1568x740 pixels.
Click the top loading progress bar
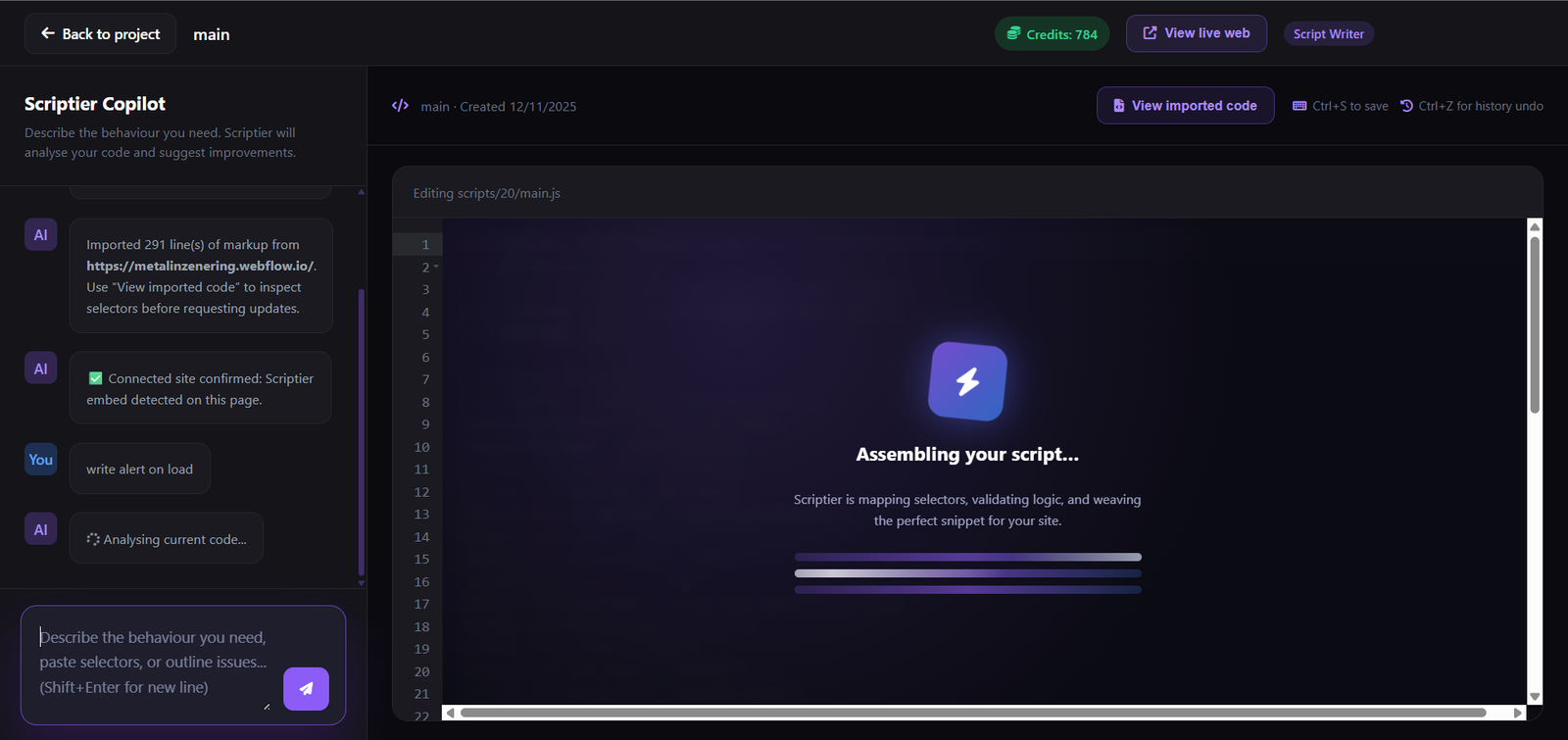pos(967,557)
